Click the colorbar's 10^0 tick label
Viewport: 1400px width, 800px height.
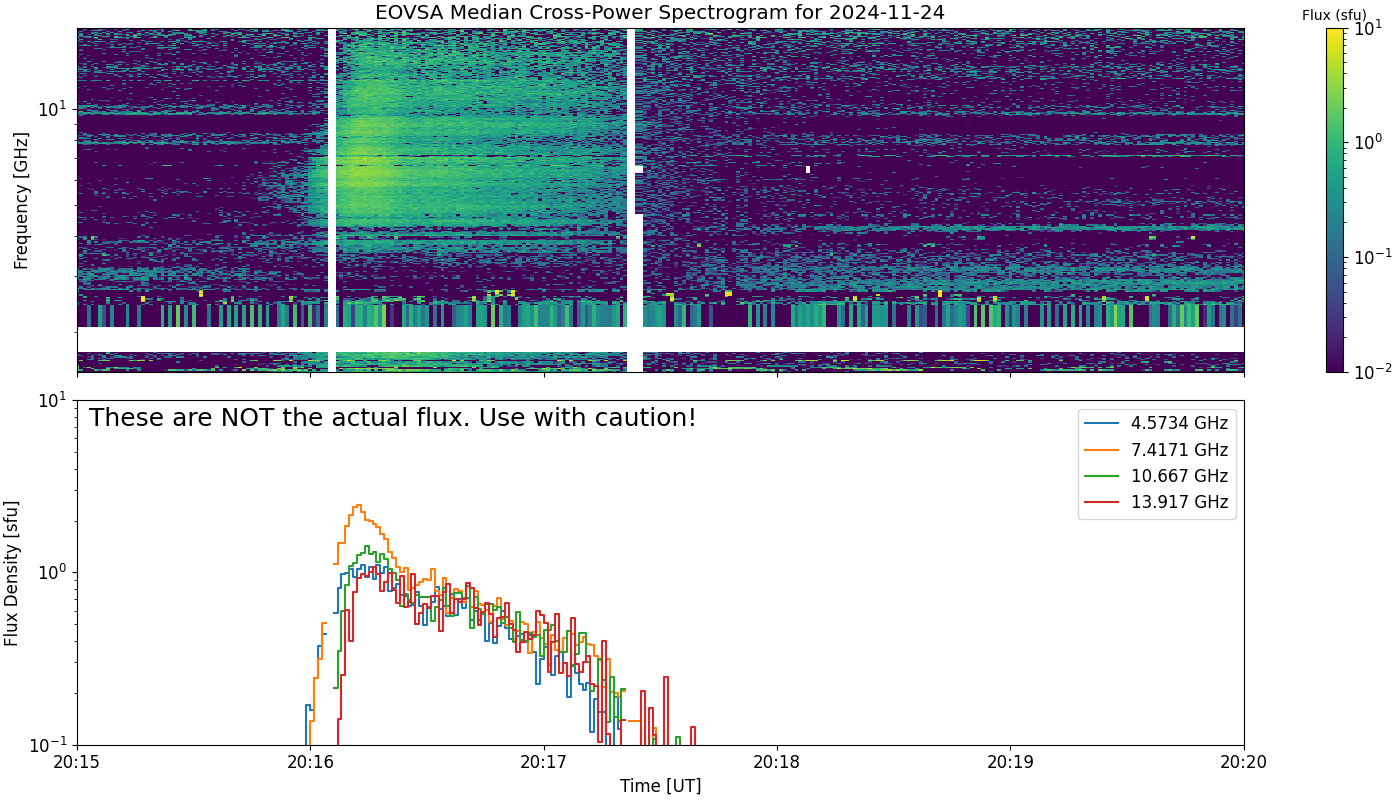click(1367, 143)
